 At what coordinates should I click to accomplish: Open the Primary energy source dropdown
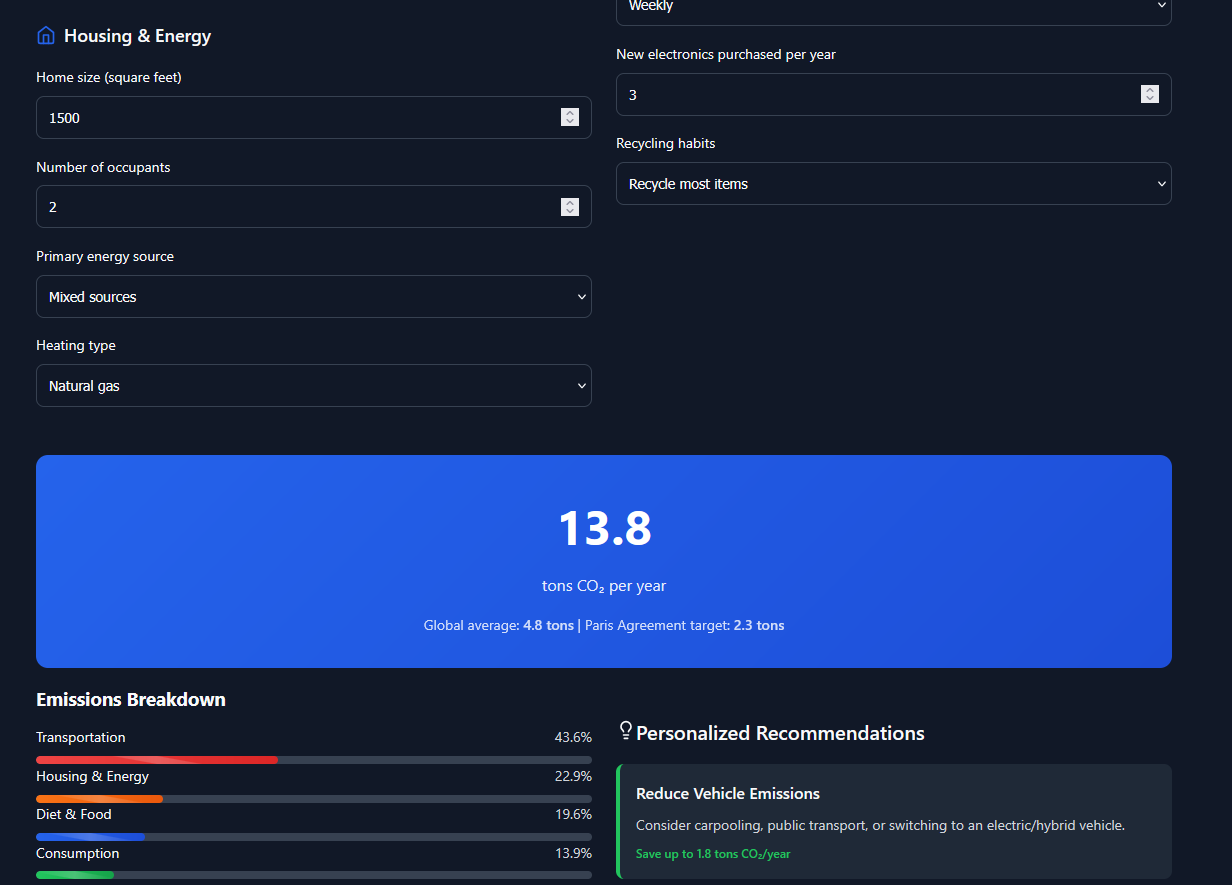click(314, 296)
